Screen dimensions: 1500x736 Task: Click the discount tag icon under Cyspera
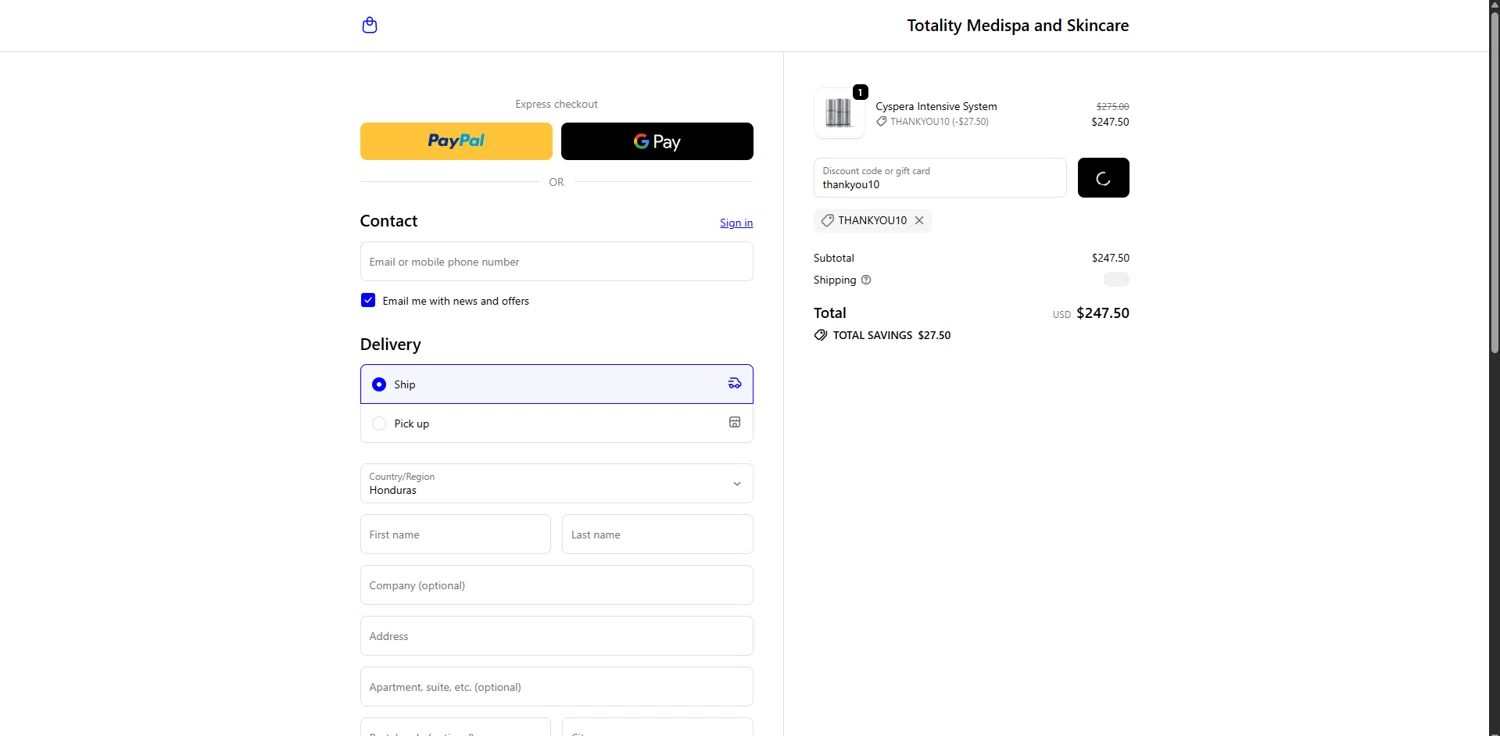click(882, 121)
